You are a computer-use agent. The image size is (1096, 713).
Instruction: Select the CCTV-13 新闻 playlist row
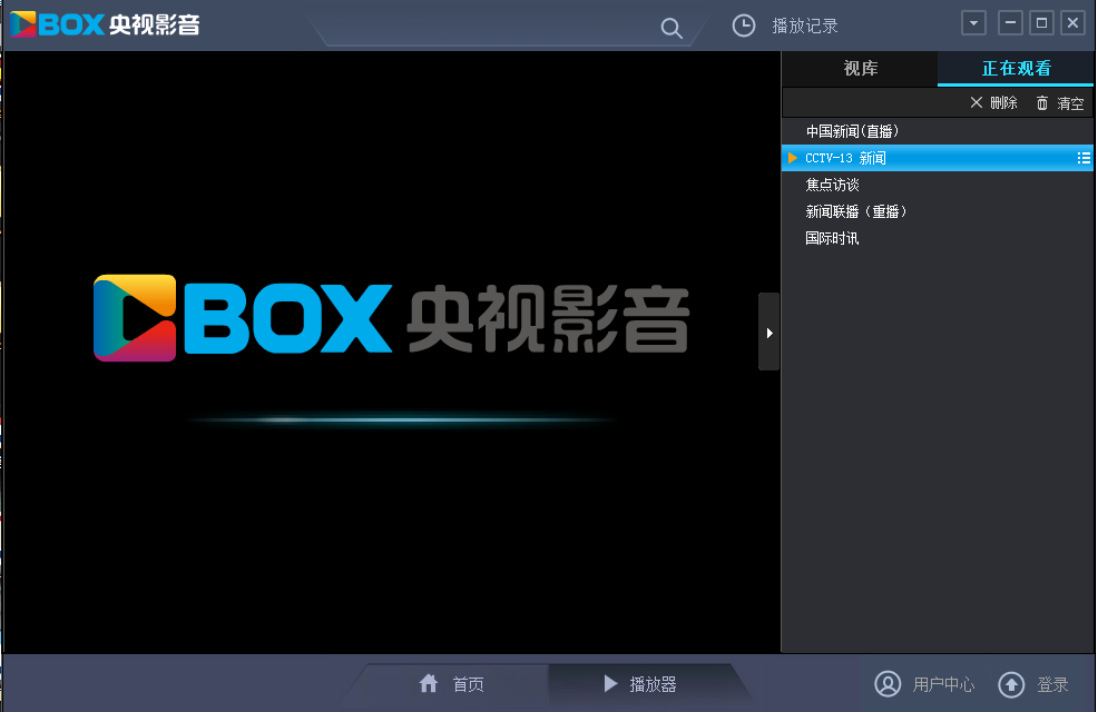pyautogui.click(x=937, y=158)
